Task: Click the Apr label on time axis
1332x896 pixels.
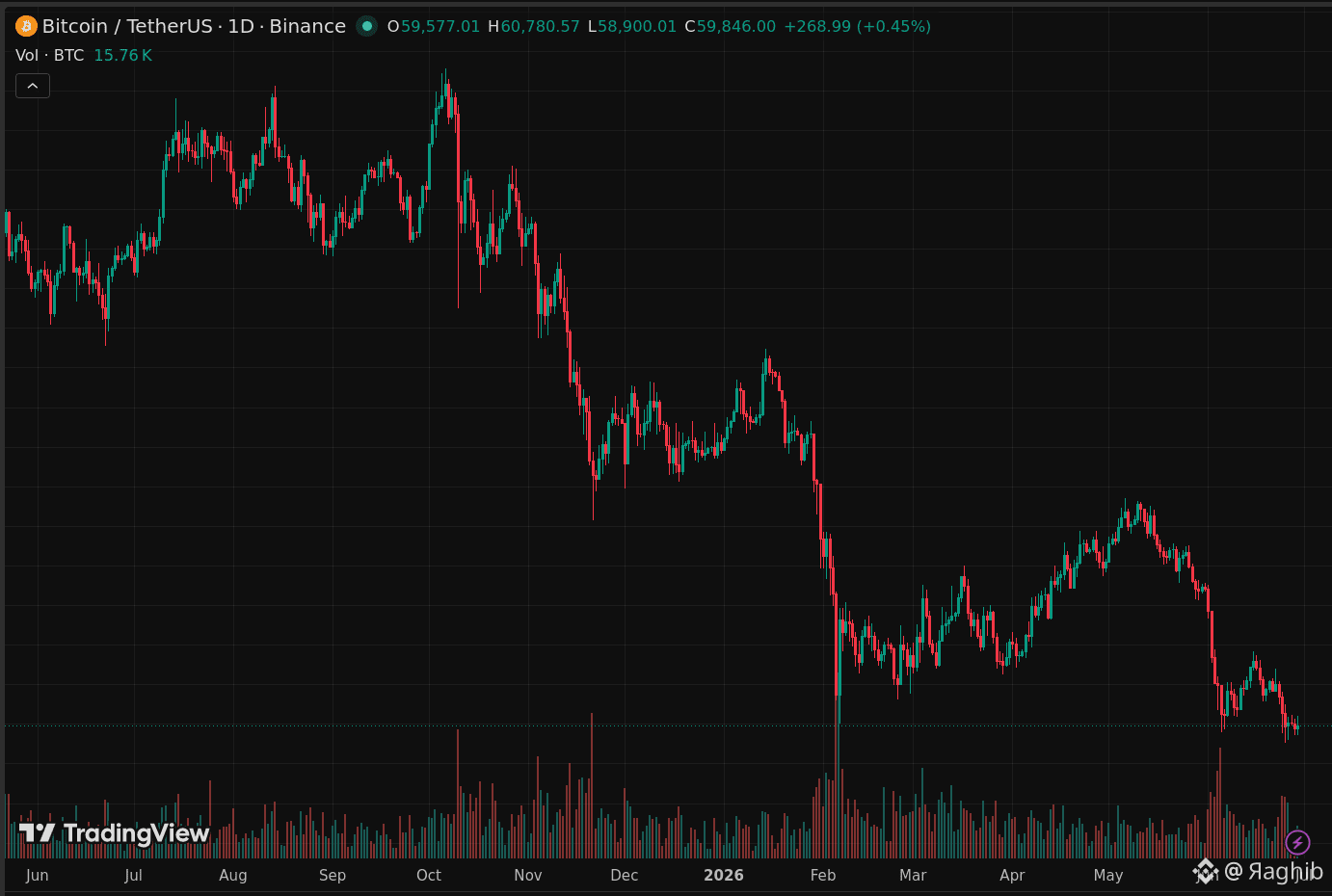Action: click(x=1012, y=875)
